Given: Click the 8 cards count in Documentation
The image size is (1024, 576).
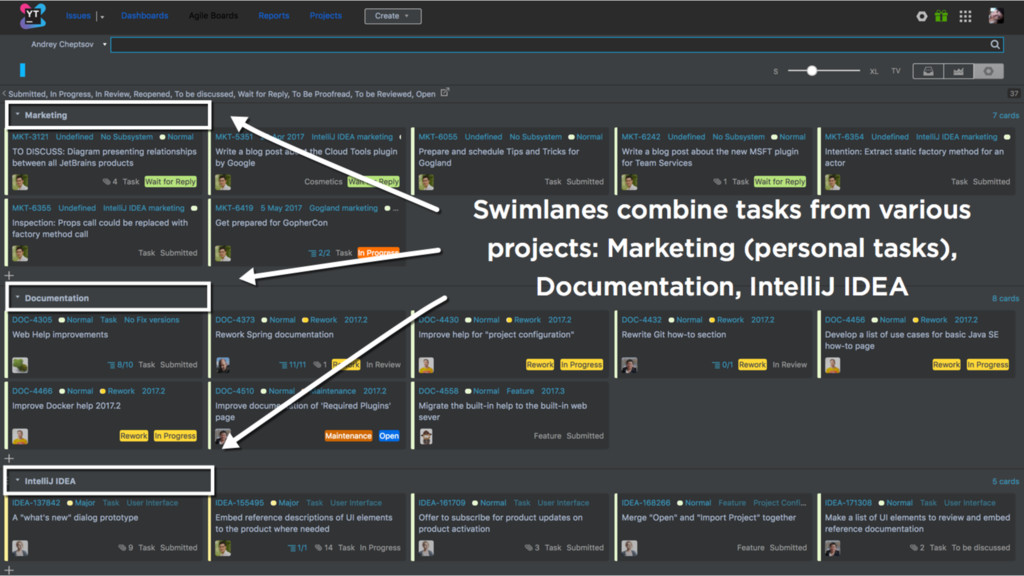Looking at the screenshot, I should 1006,298.
